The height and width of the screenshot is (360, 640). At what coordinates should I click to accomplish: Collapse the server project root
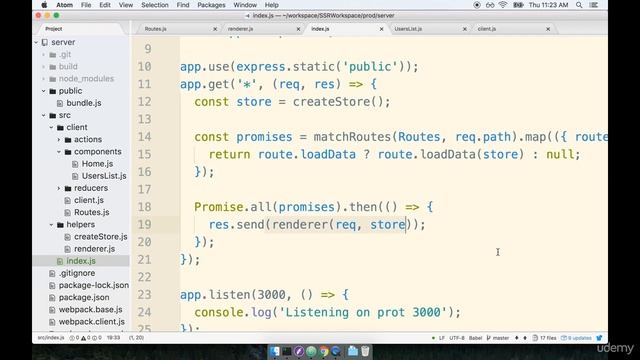point(36,42)
